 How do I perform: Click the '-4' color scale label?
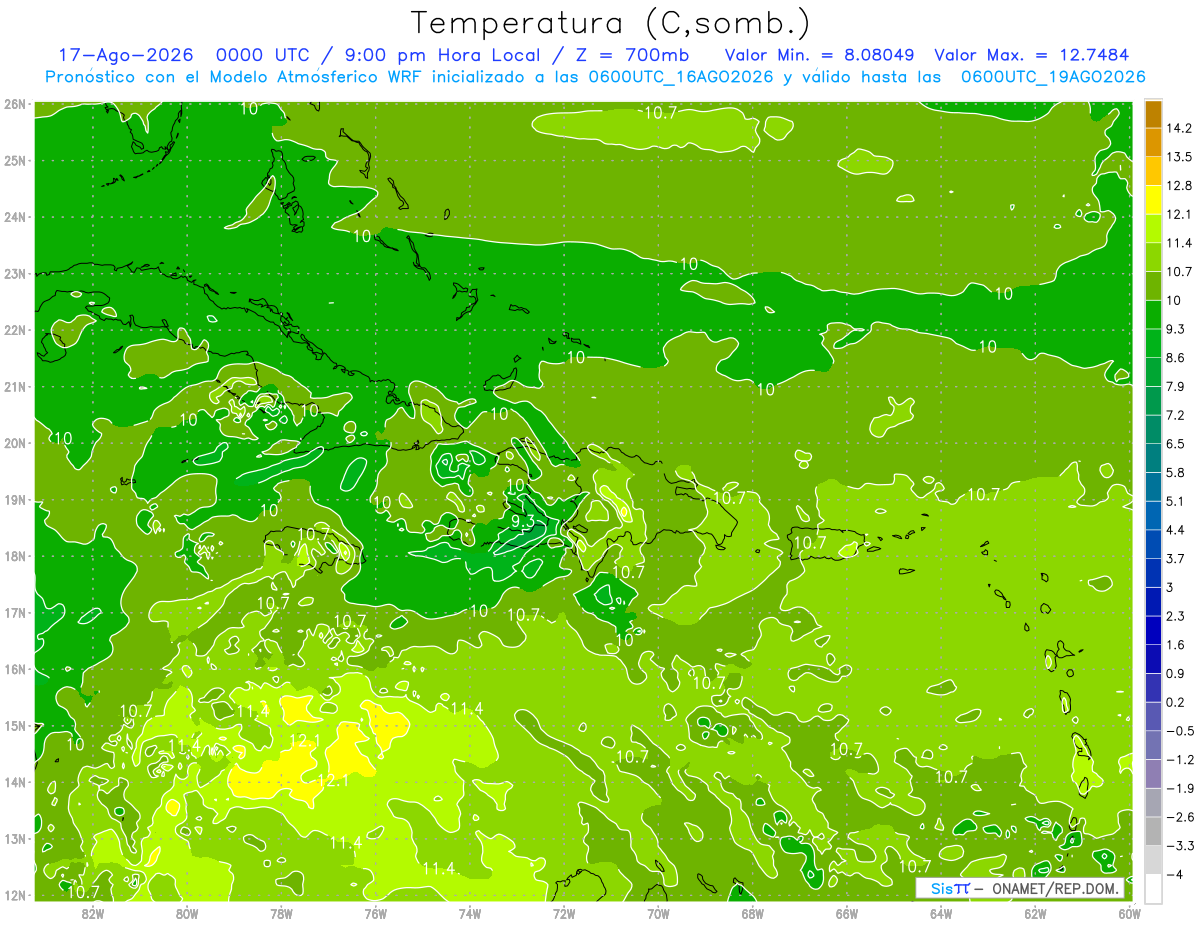[x=1174, y=875]
